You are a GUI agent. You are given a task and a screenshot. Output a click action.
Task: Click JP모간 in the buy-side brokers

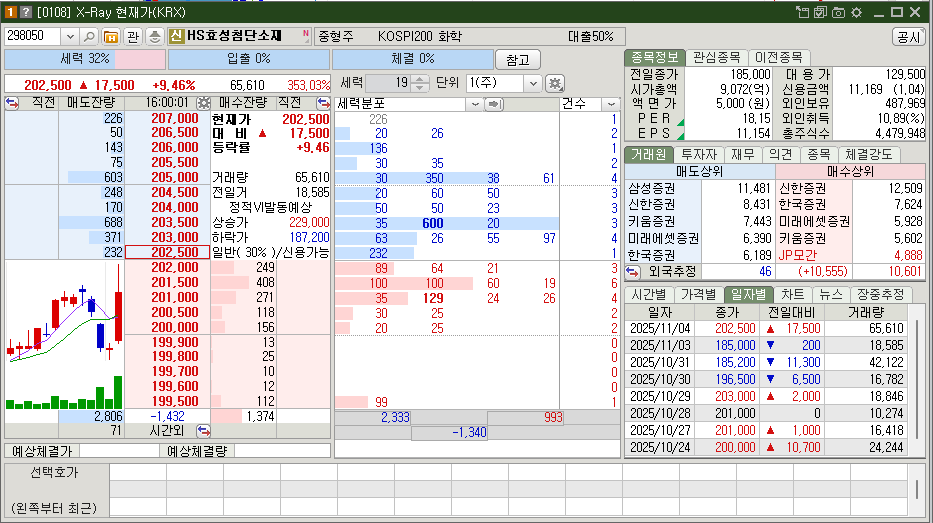coord(799,255)
